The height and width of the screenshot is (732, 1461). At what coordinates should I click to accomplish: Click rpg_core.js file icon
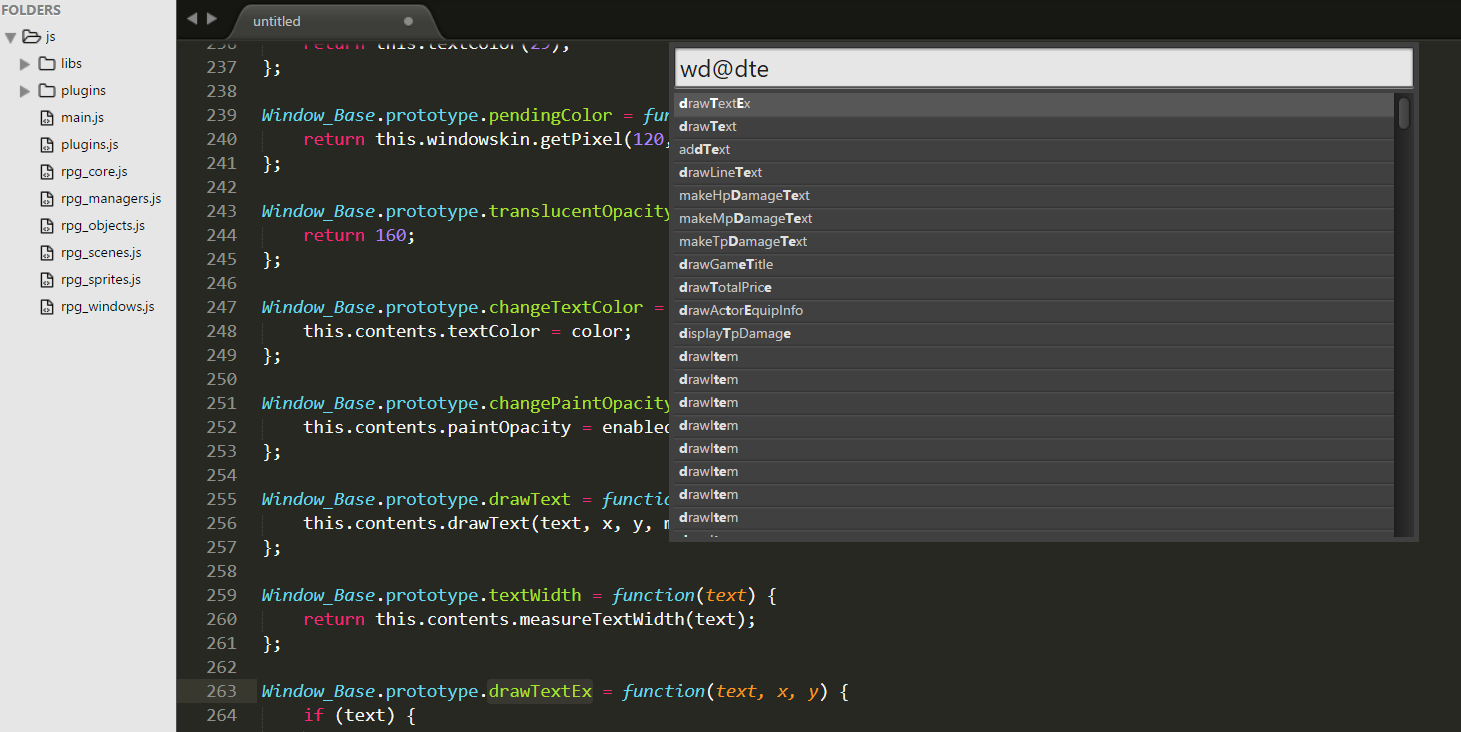click(47, 172)
